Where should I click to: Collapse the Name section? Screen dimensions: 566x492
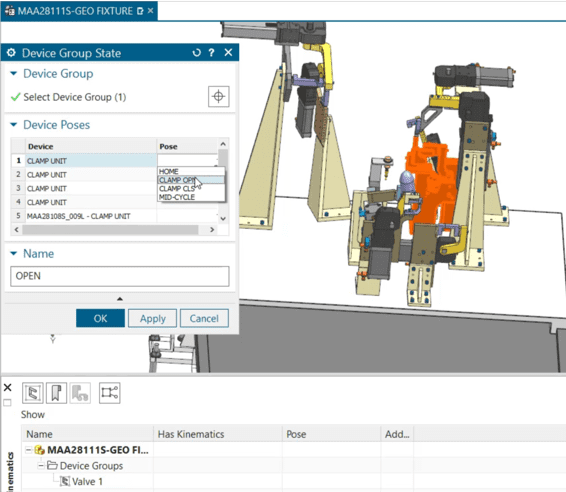coord(14,254)
